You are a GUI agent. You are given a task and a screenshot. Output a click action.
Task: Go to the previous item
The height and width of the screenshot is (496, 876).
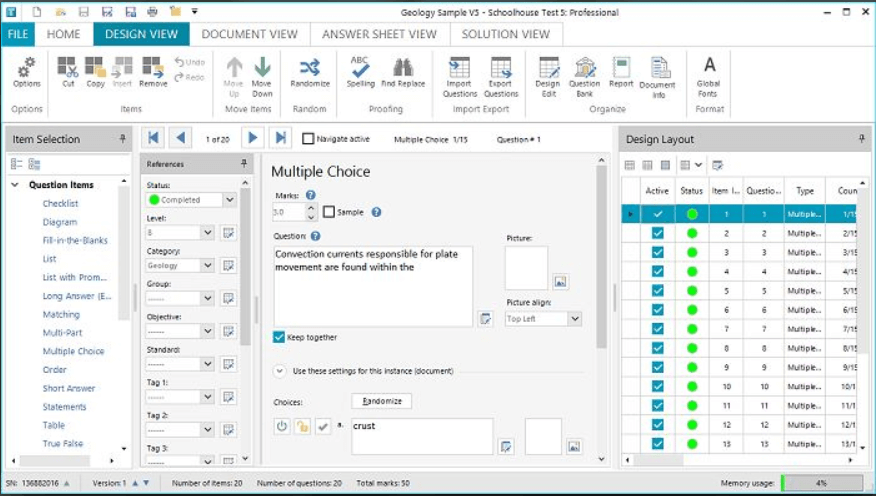click(x=180, y=138)
